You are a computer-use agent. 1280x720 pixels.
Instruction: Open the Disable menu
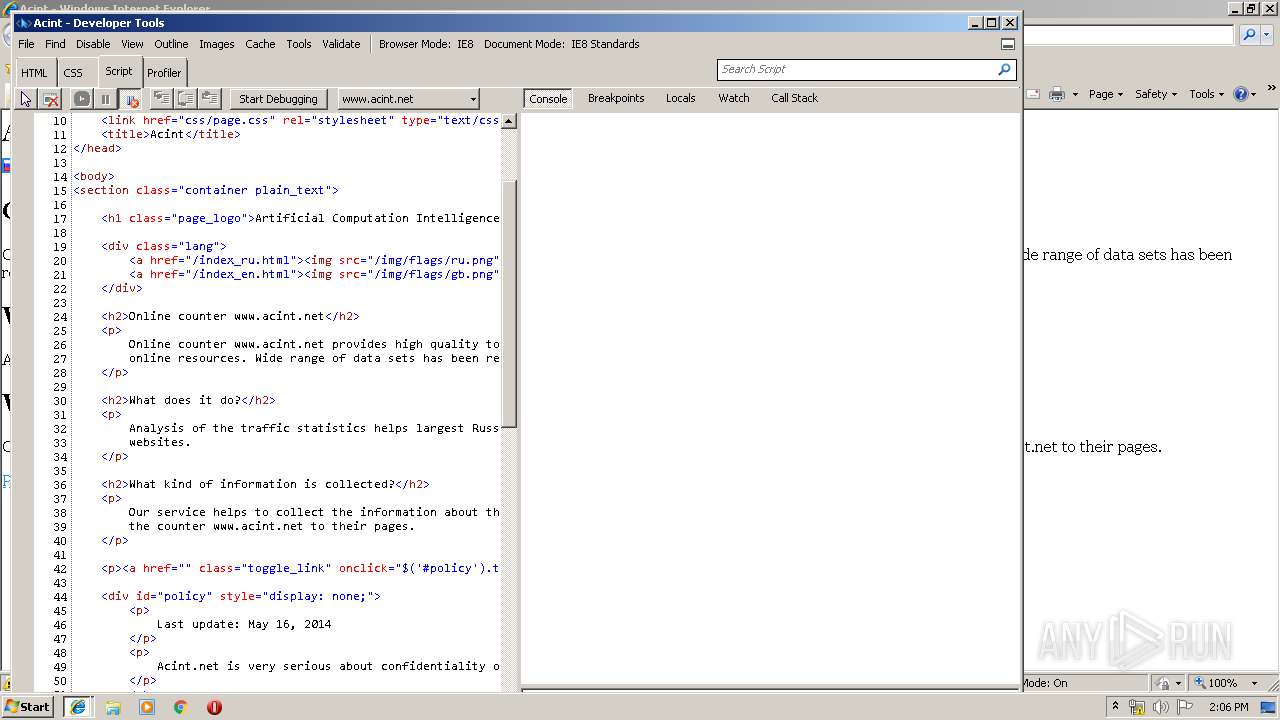[93, 44]
